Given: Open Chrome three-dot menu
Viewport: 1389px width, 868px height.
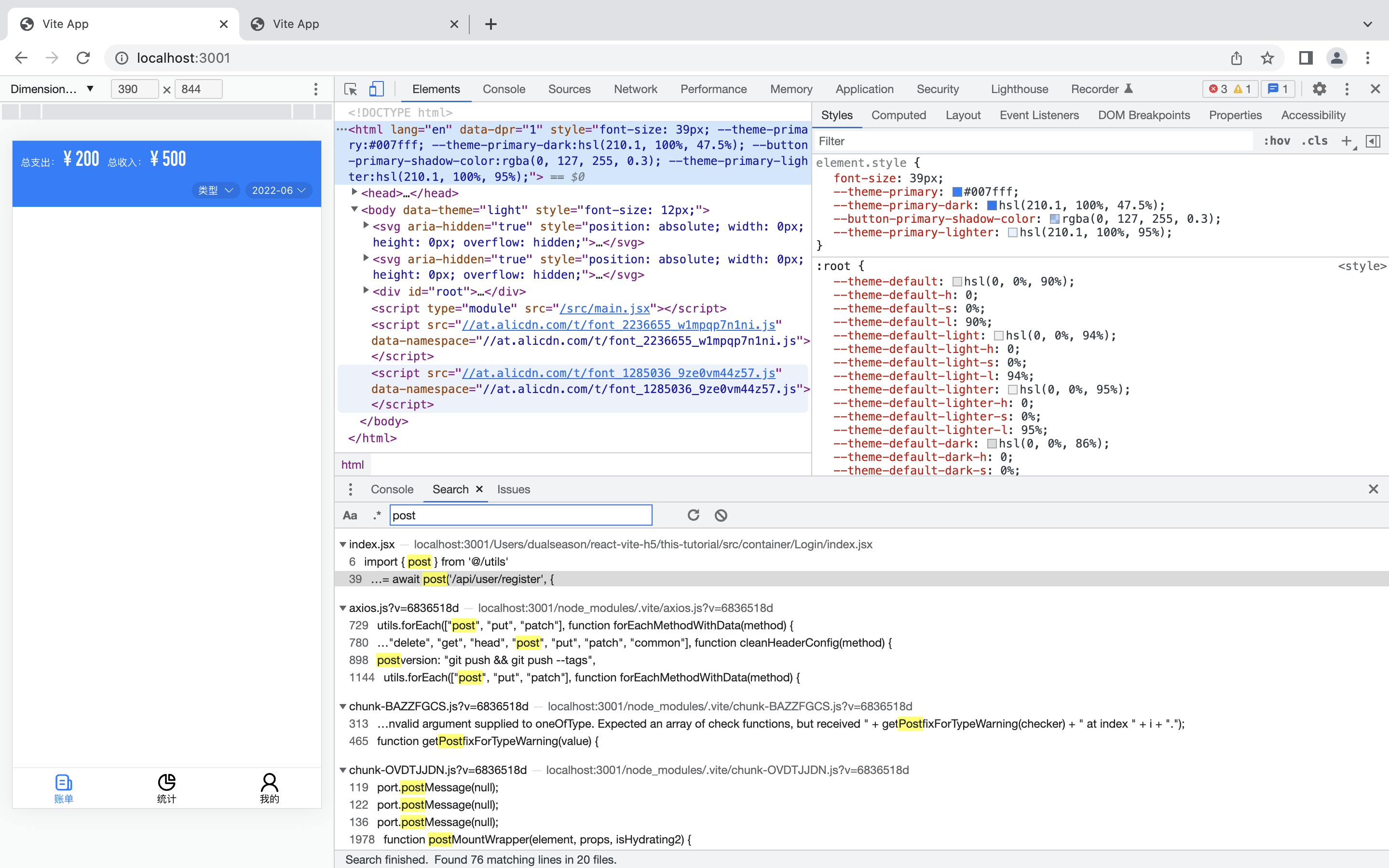Looking at the screenshot, I should pos(1368,58).
